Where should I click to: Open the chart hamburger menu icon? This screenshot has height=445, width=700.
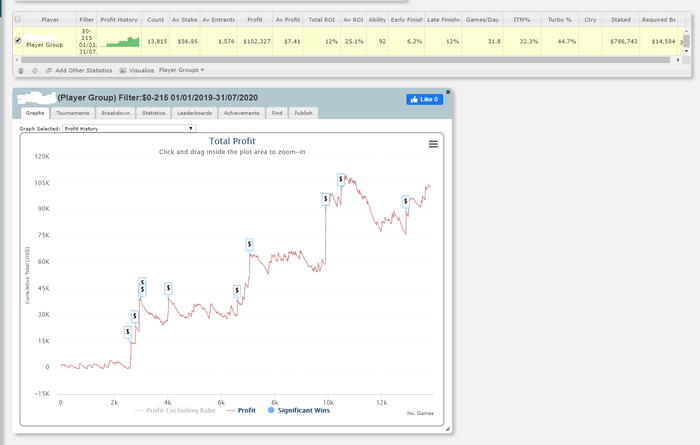tap(433, 144)
